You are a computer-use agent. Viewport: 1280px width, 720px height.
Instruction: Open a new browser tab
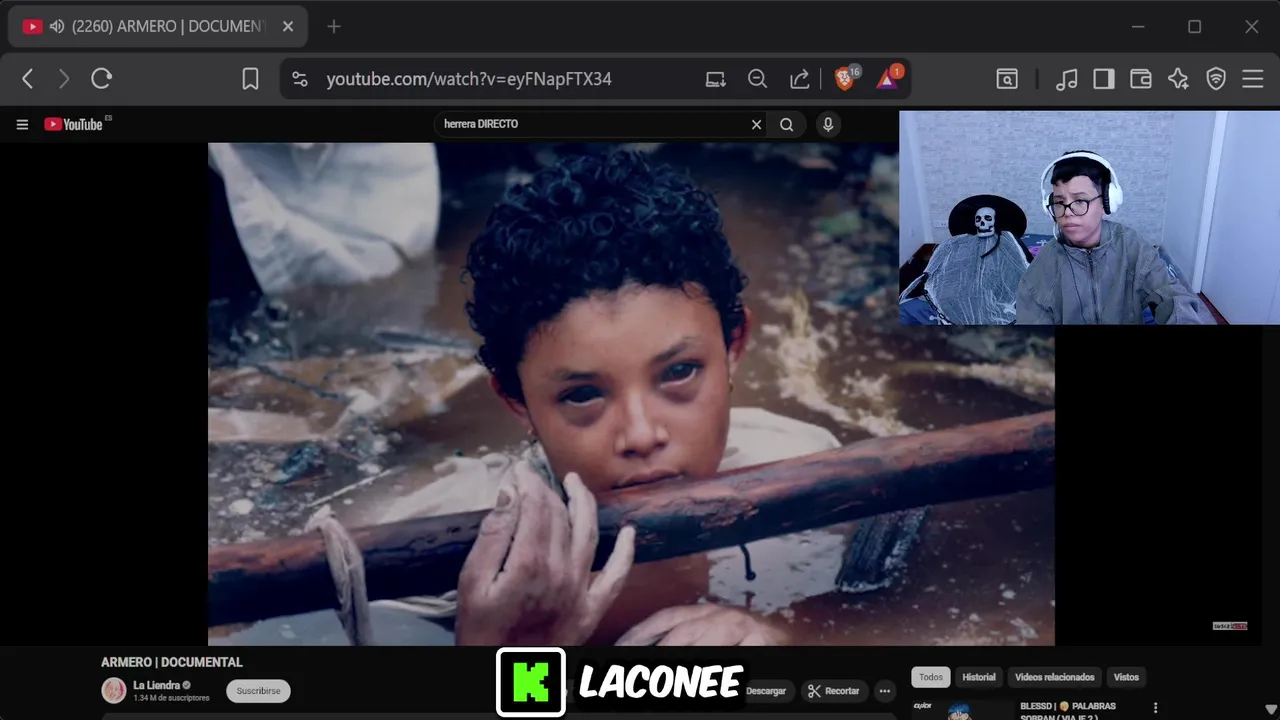click(334, 27)
